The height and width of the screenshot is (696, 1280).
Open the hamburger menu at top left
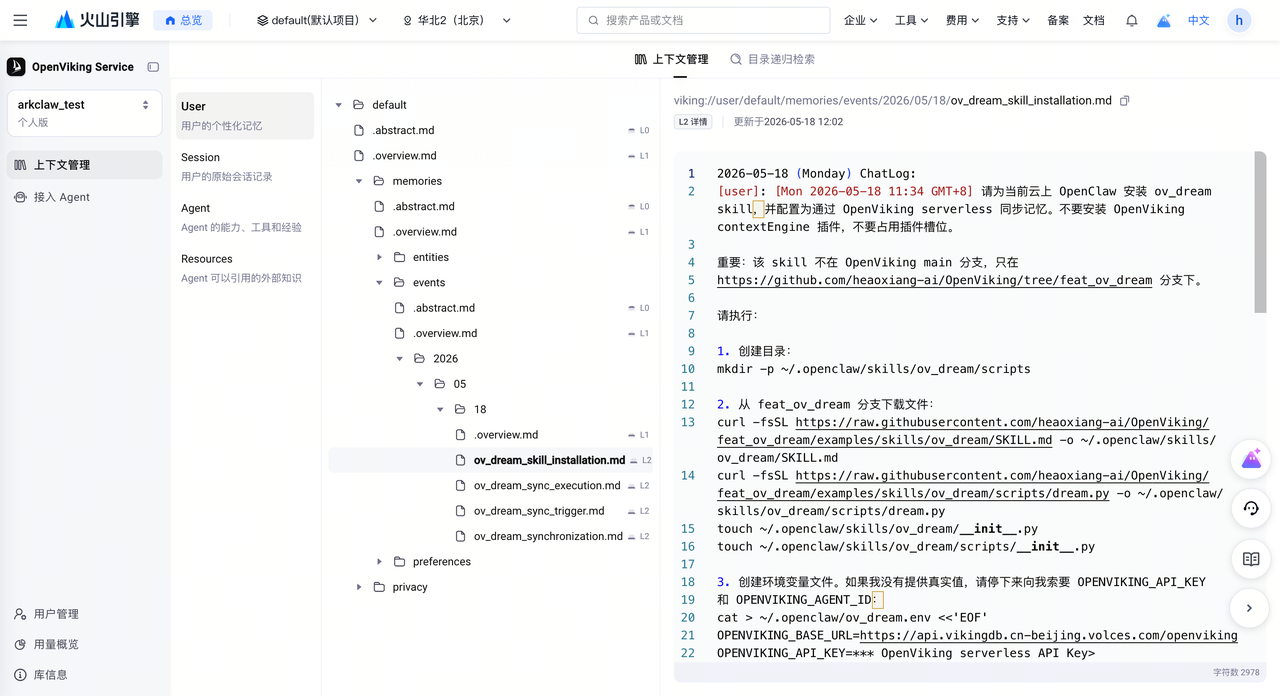[x=20, y=20]
